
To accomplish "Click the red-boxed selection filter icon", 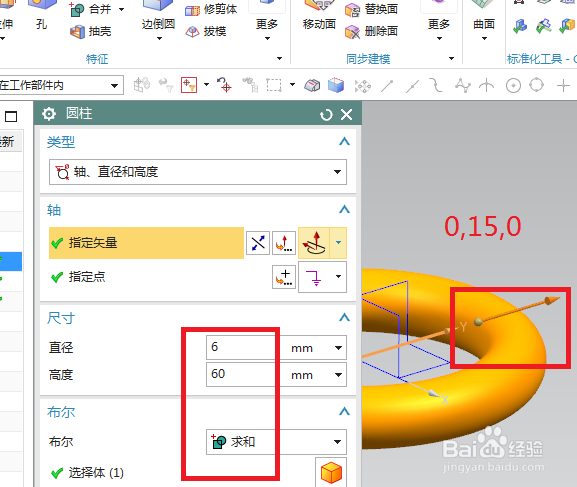I will click(x=189, y=85).
